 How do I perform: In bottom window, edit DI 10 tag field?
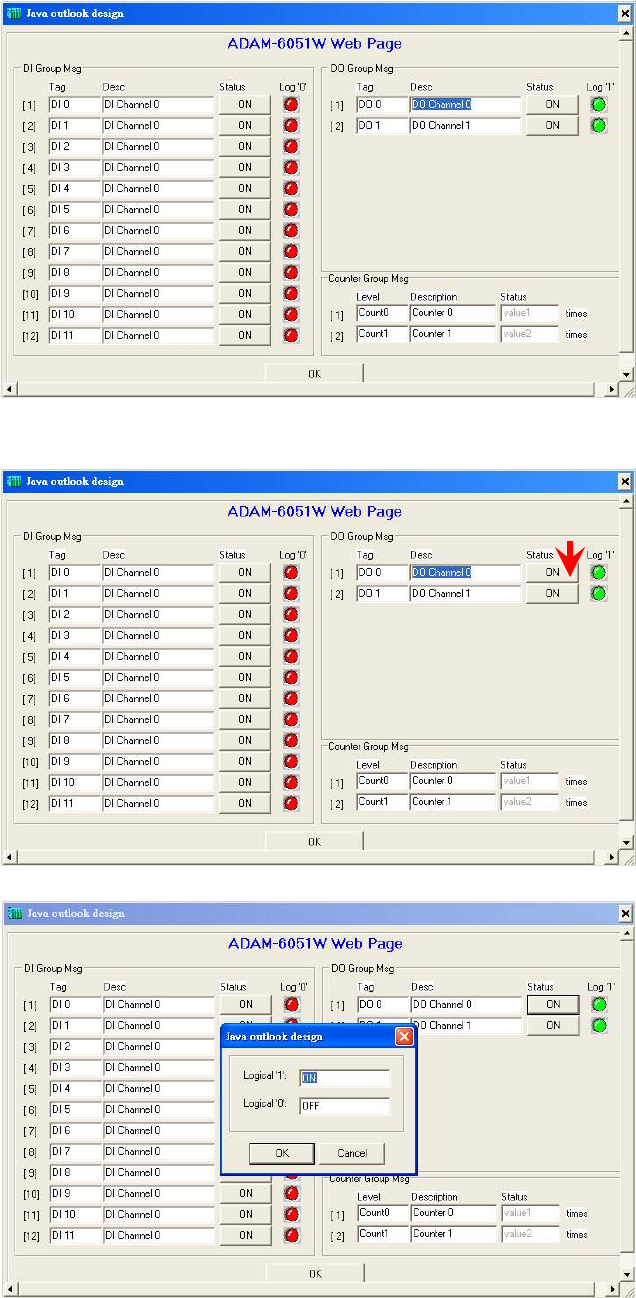tap(75, 1214)
